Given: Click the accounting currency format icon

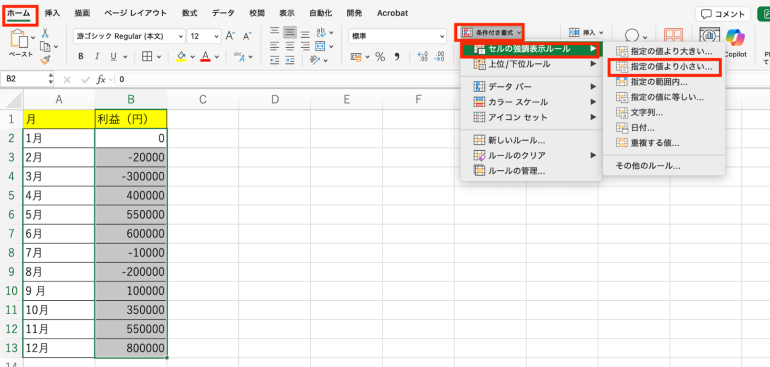Looking at the screenshot, I should 357,56.
